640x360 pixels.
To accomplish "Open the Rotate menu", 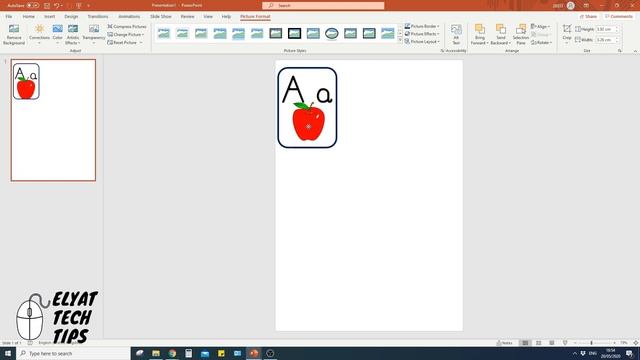I will point(541,42).
